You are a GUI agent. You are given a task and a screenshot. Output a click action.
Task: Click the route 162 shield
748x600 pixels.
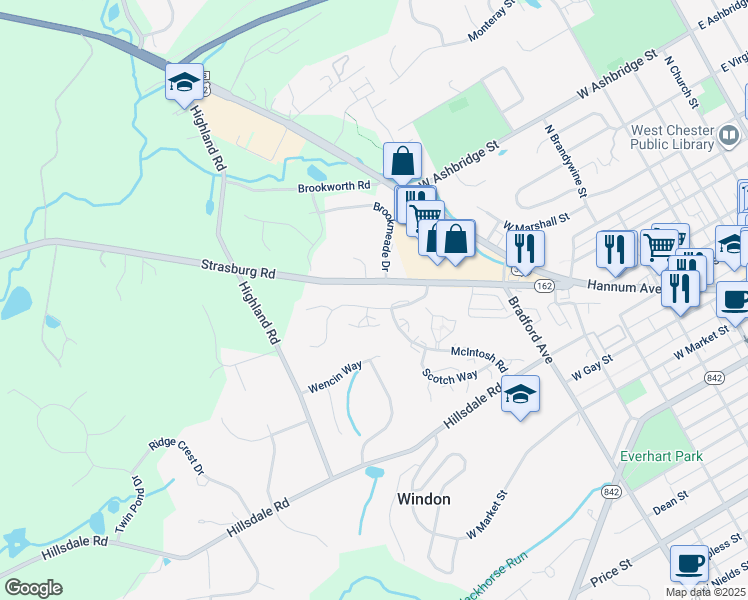[544, 286]
